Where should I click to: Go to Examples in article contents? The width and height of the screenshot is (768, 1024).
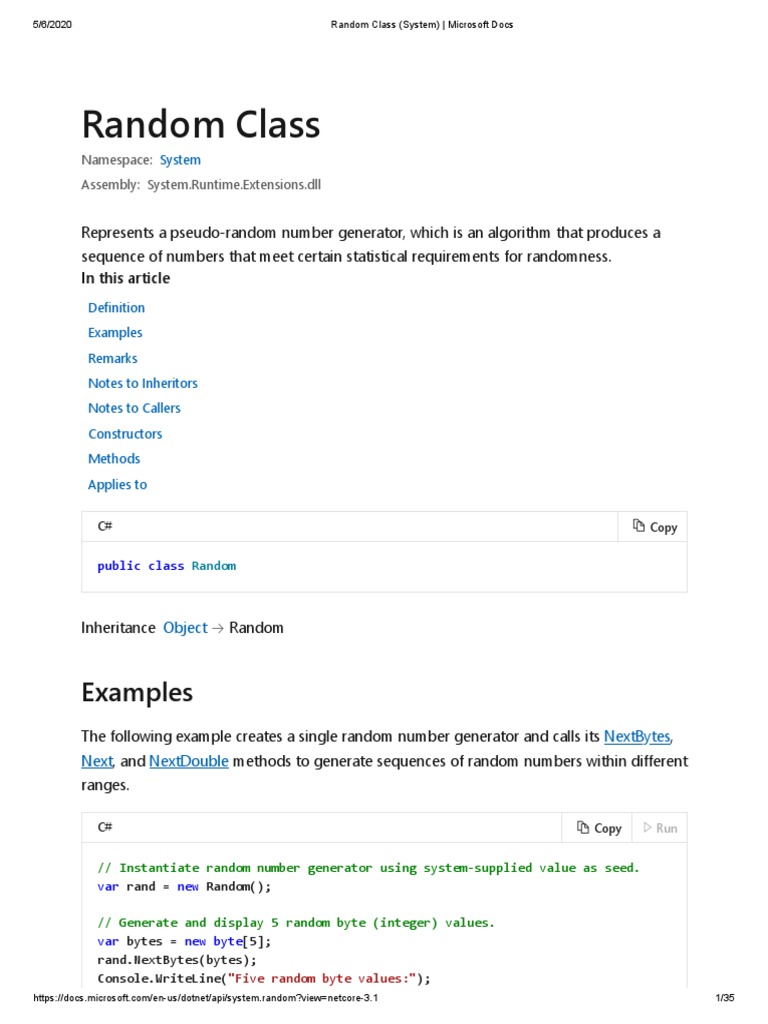click(x=115, y=333)
